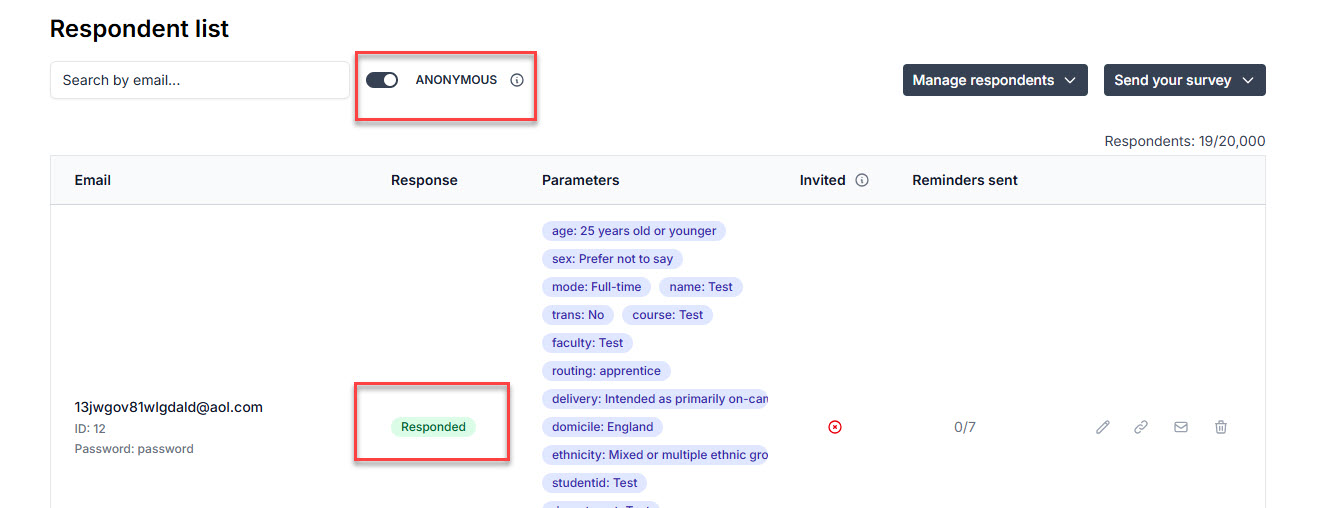Image resolution: width=1331 pixels, height=508 pixels.
Task: Click the Responded status badge
Action: click(433, 427)
